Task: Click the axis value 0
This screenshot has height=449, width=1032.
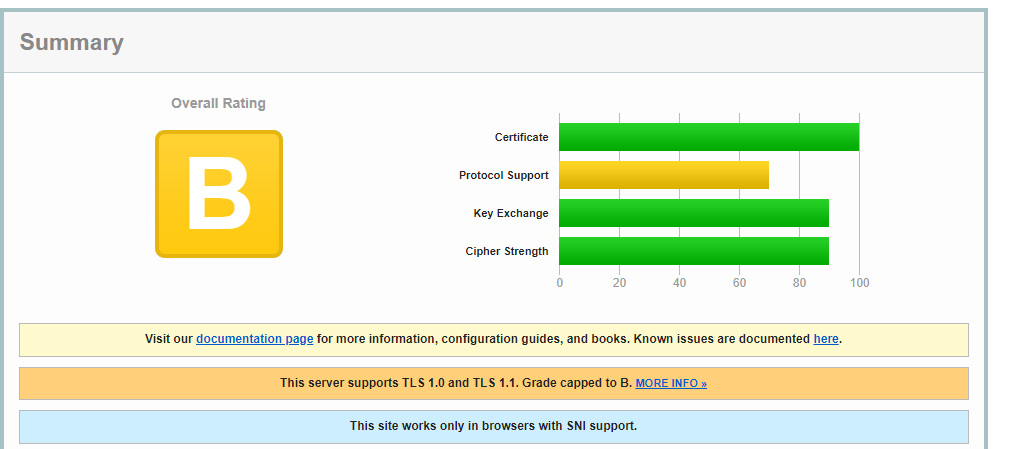Action: 559,283
